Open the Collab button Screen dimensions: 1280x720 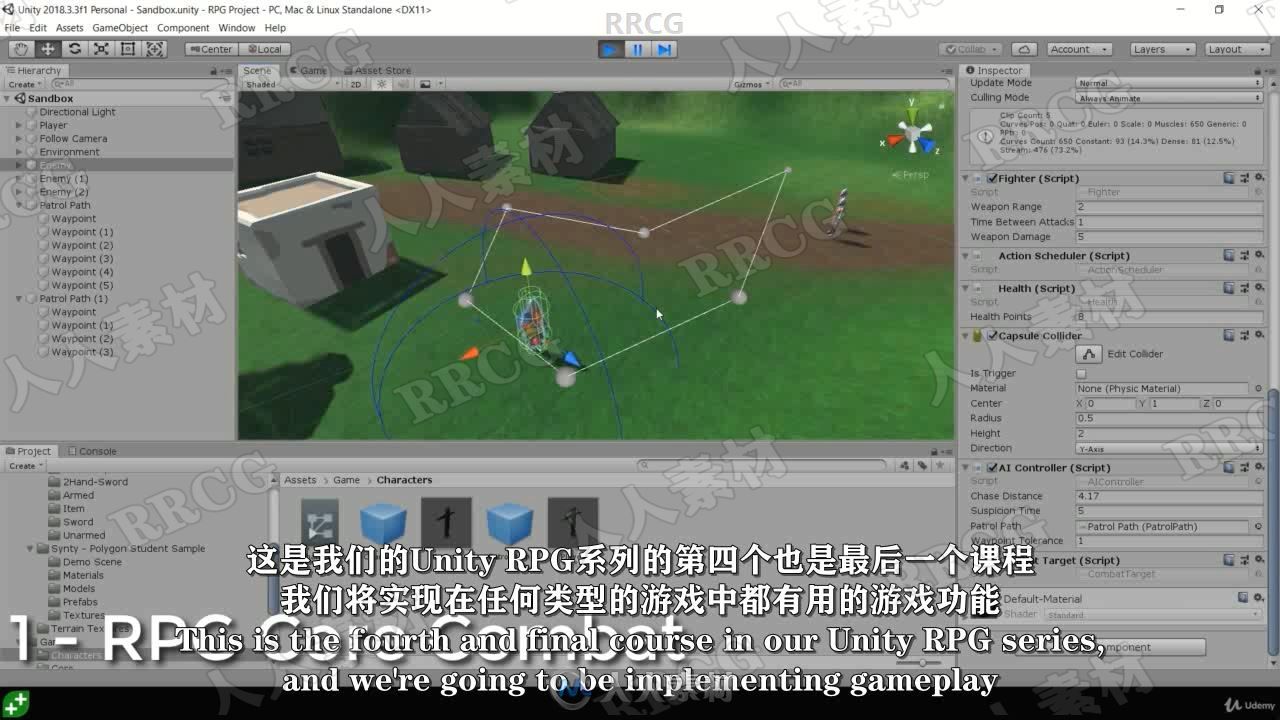coord(970,49)
